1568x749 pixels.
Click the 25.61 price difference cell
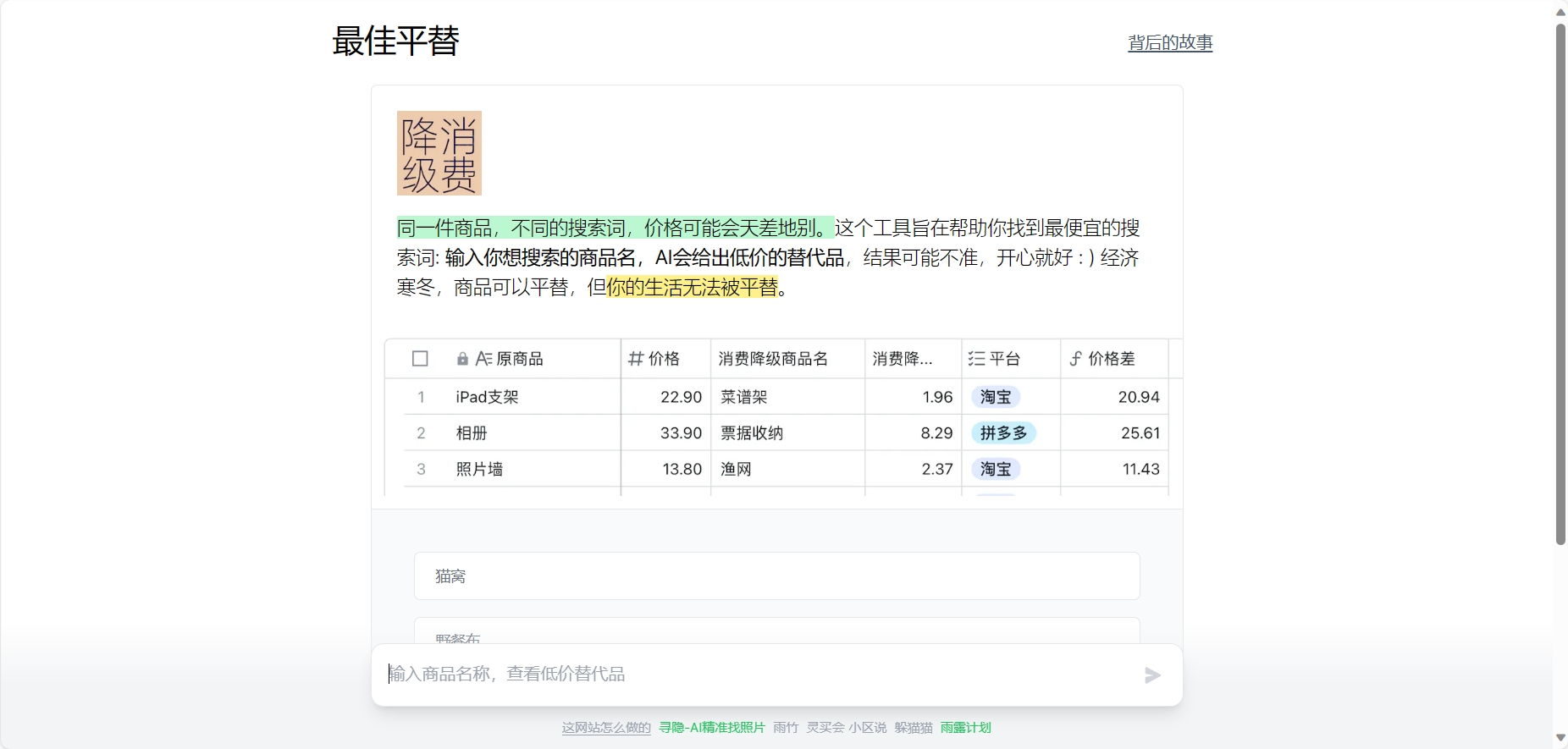(x=1114, y=433)
